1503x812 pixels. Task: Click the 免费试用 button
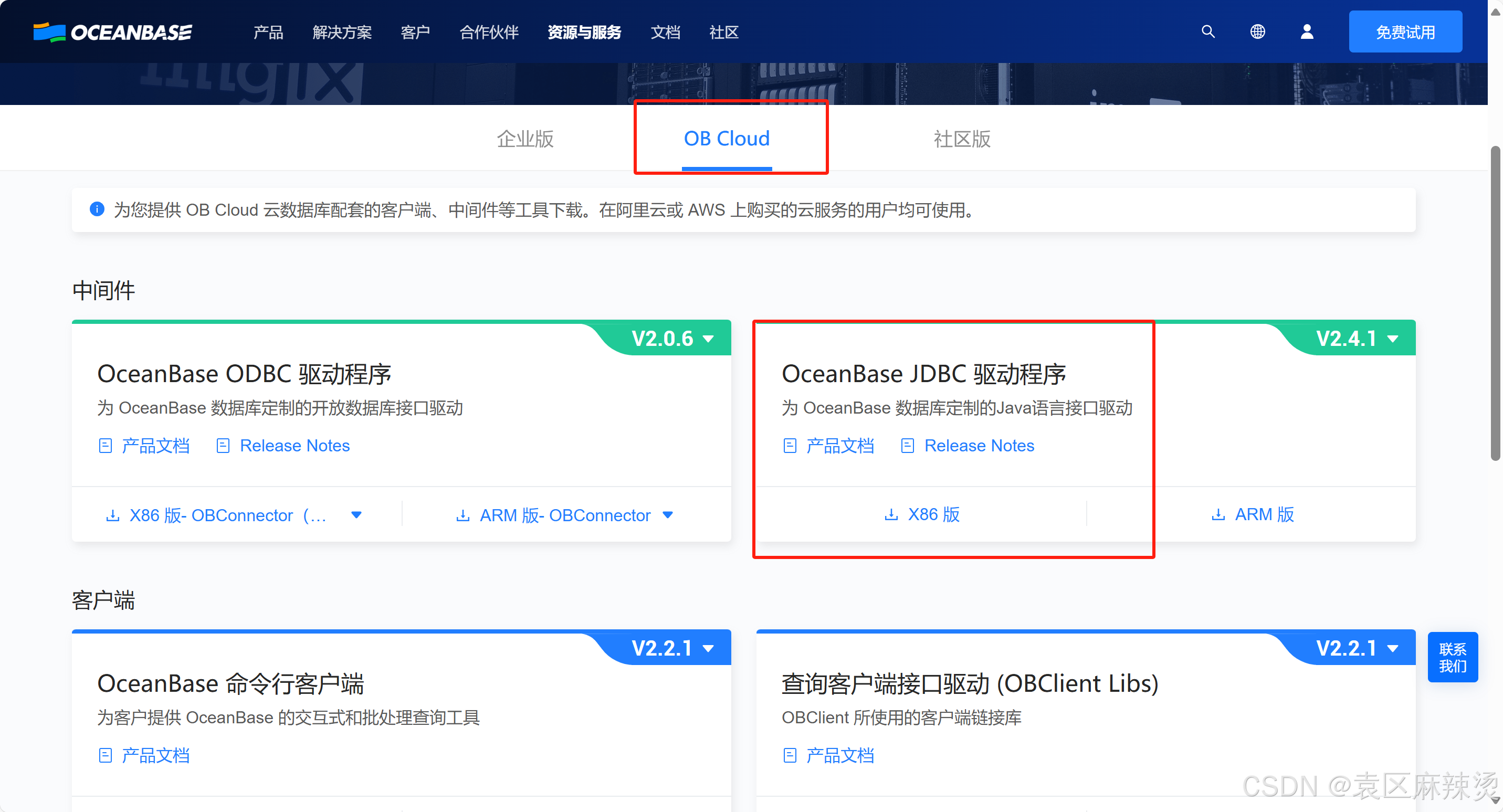pos(1405,31)
